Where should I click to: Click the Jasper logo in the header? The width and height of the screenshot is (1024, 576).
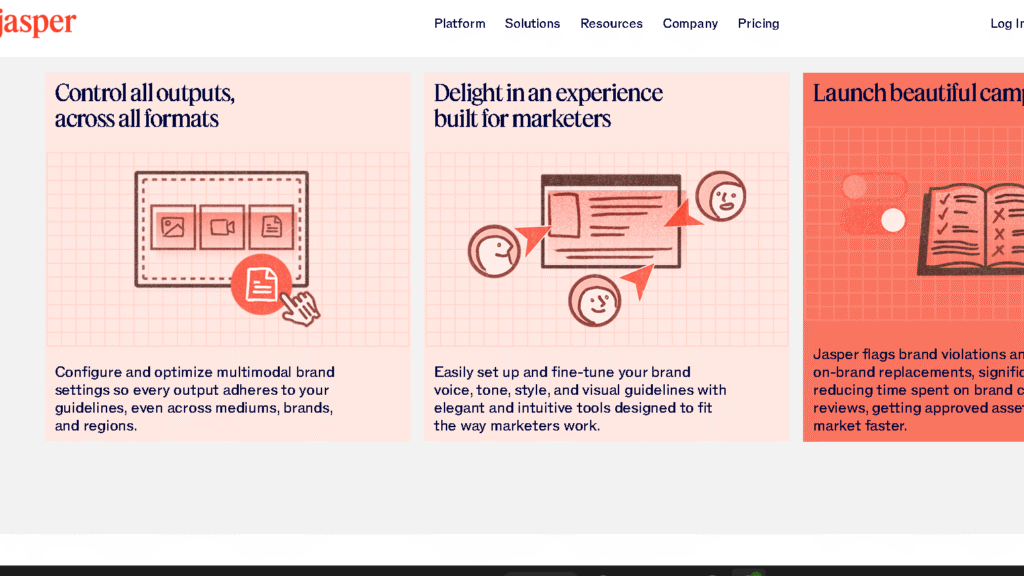click(x=37, y=21)
